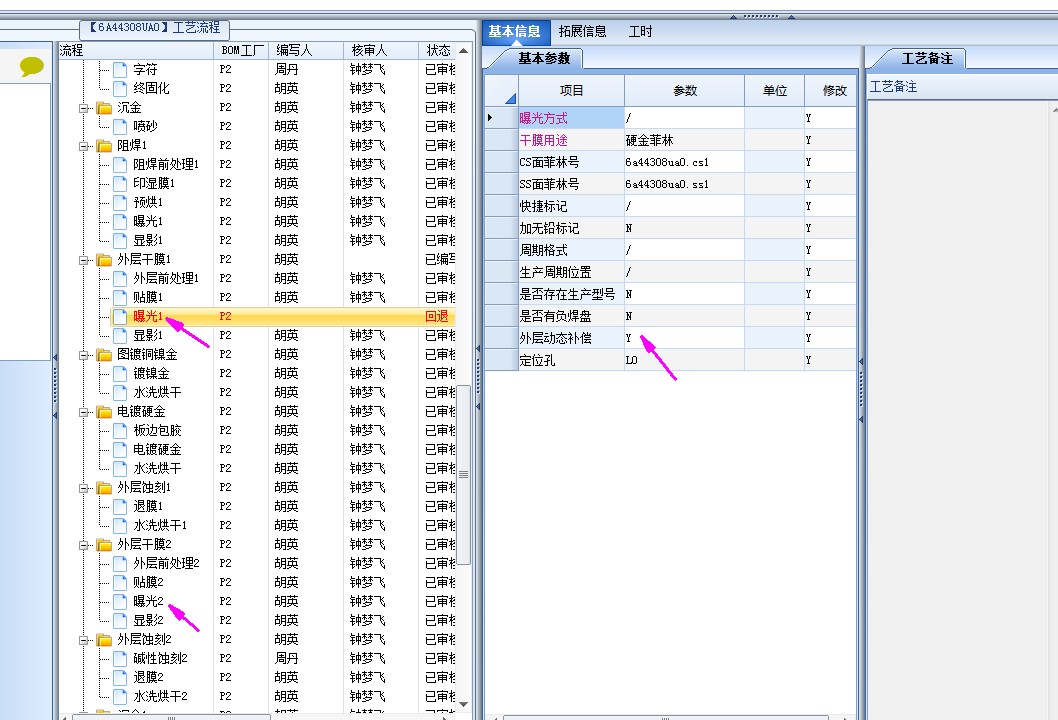
Task: Click the document icon beside 印湿膜1
Action: [120, 183]
